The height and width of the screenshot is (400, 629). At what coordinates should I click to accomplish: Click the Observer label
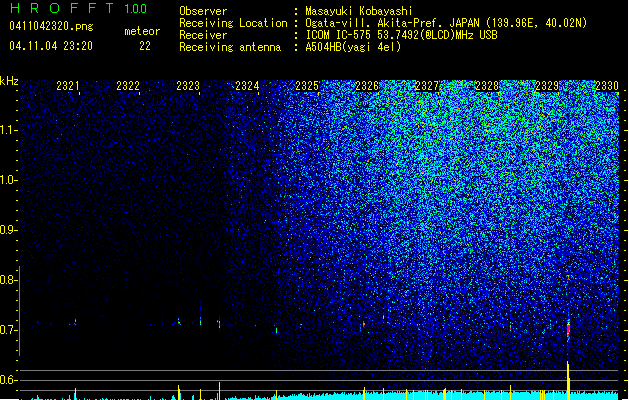(203, 11)
